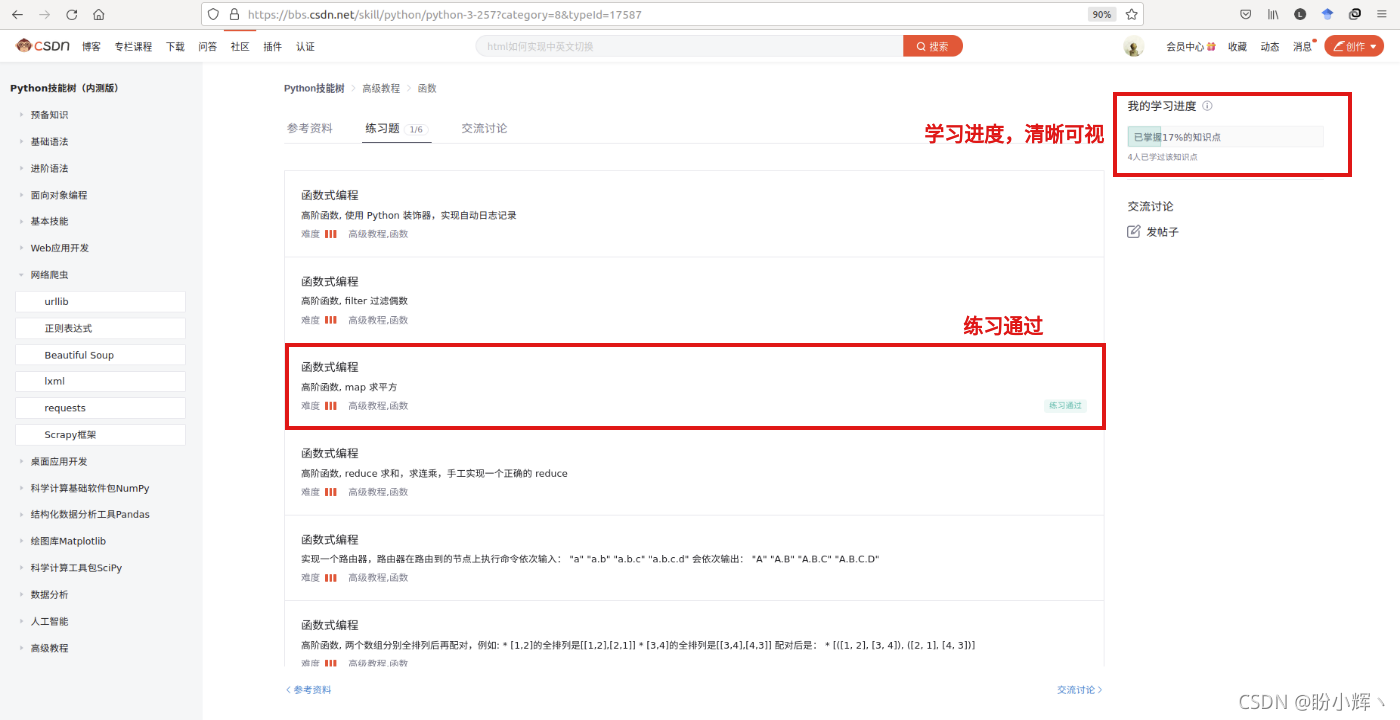Select the Scrapy框架 sidebar item
The width and height of the screenshot is (1400, 720).
(x=101, y=435)
